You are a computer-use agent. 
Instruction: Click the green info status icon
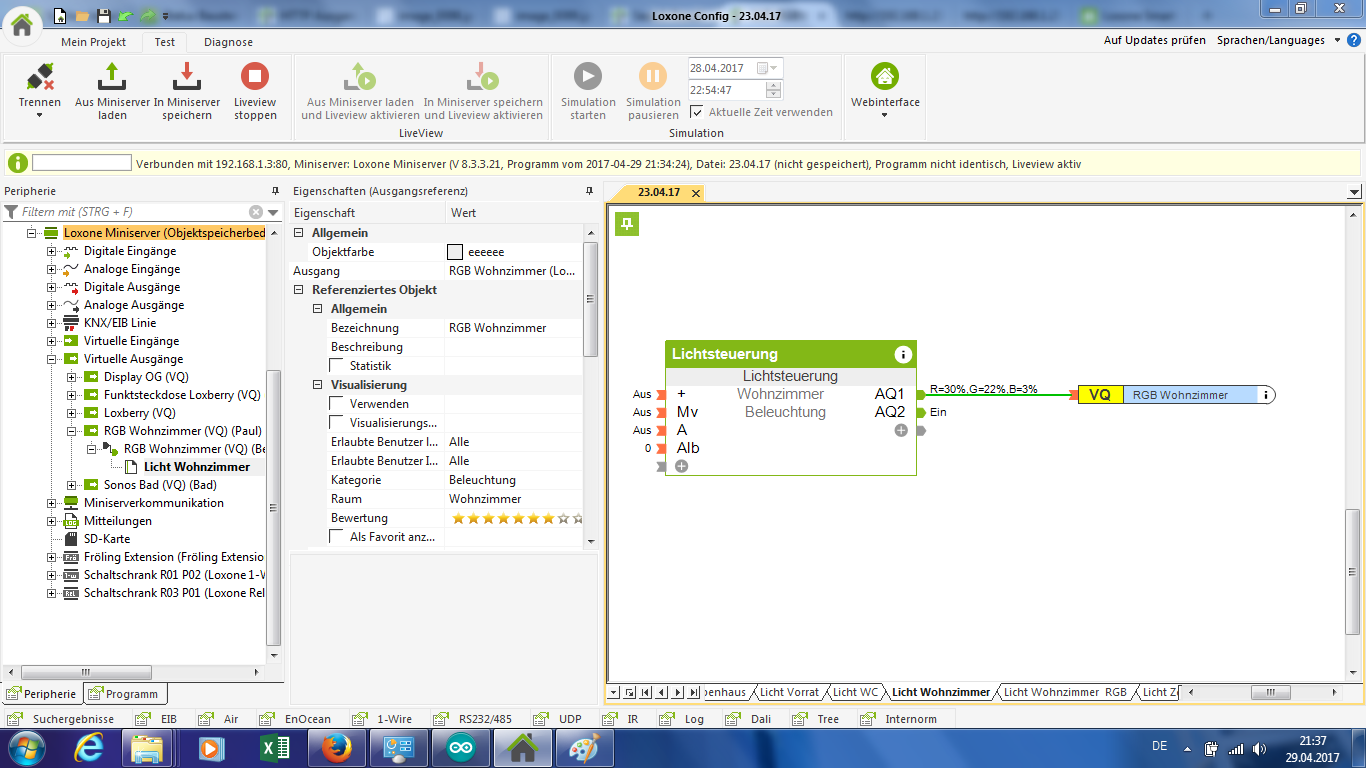coord(18,163)
